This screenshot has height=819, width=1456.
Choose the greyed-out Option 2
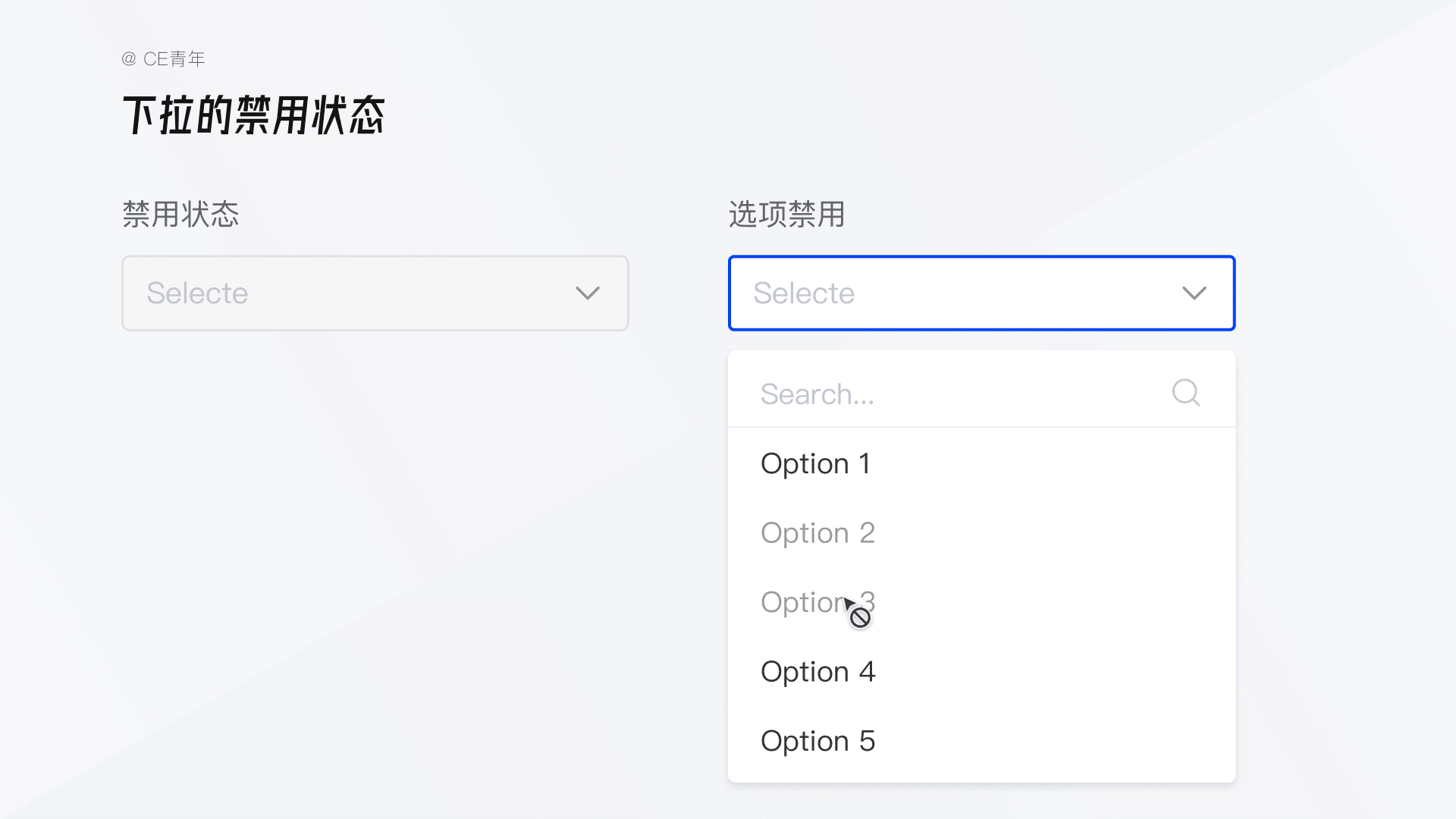coord(817,533)
